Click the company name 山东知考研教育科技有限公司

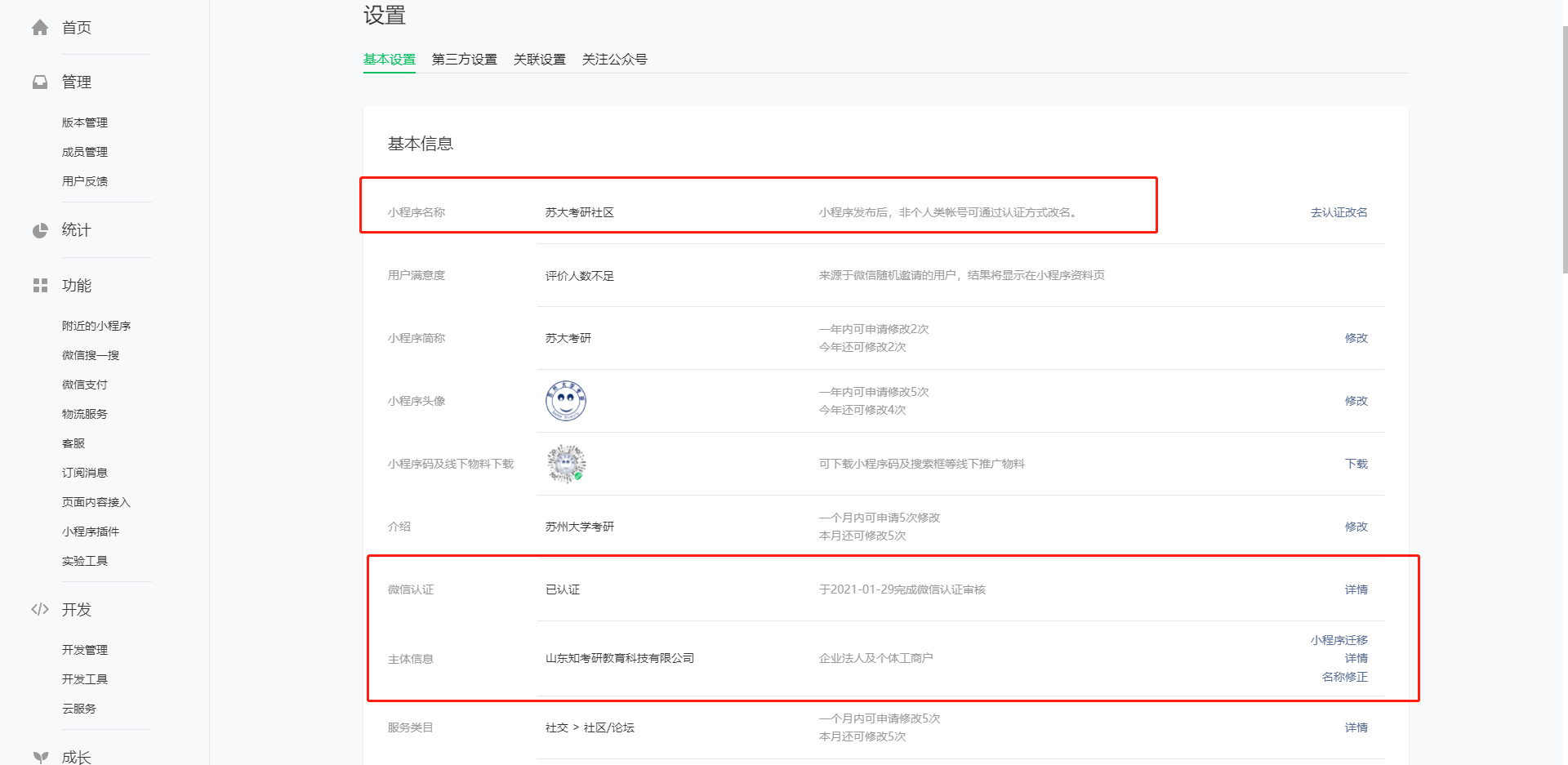coord(620,658)
